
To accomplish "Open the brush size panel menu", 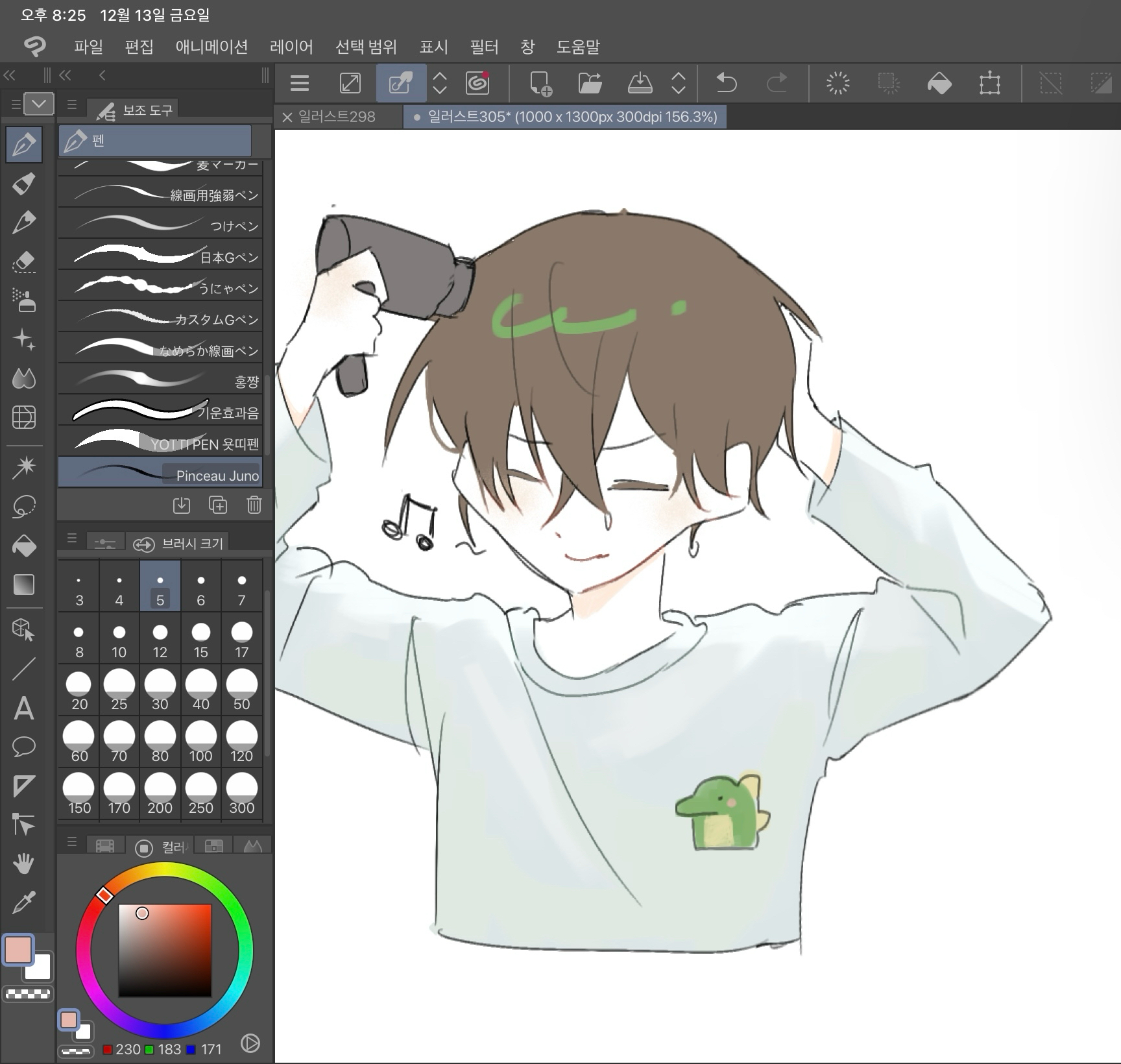I will (72, 538).
